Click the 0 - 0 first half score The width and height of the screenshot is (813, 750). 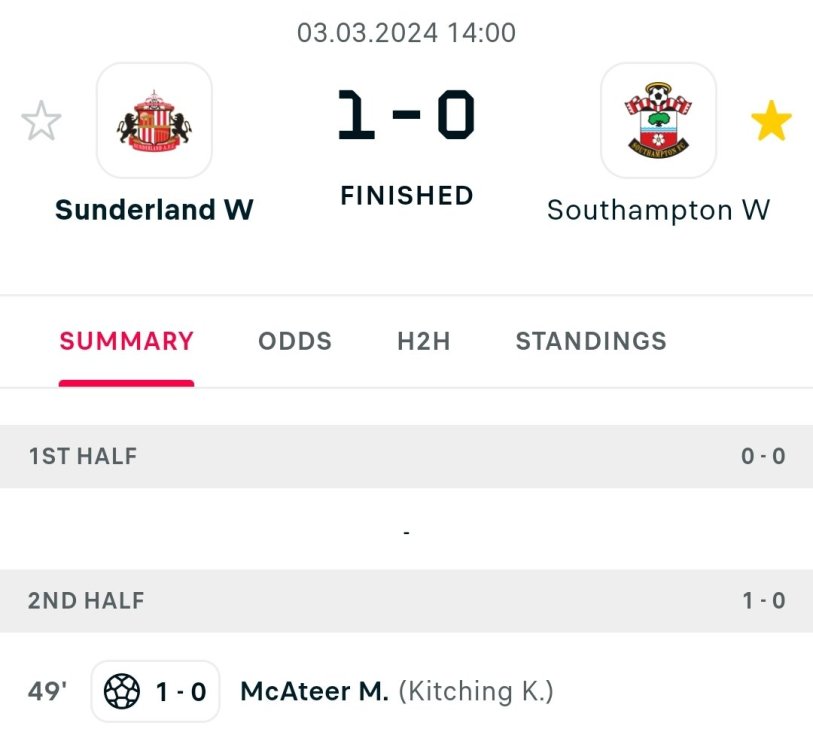click(x=763, y=457)
